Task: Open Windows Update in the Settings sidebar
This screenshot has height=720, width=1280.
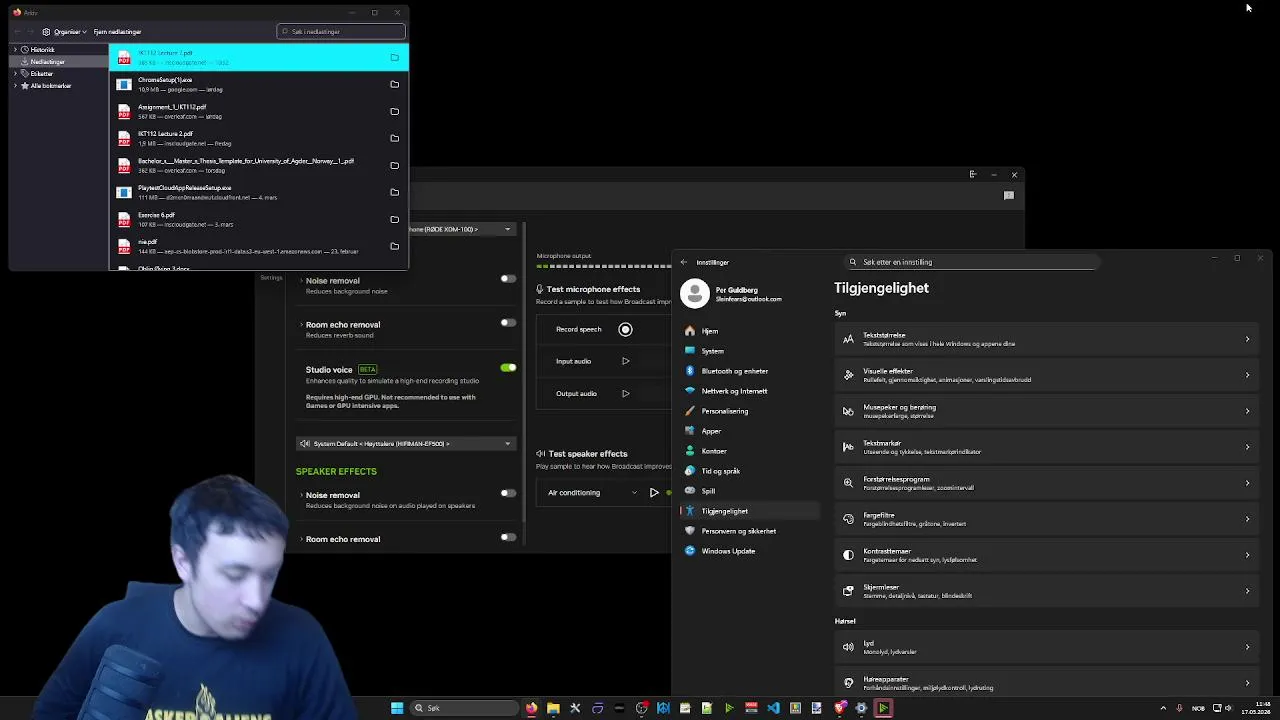Action: coord(748,551)
